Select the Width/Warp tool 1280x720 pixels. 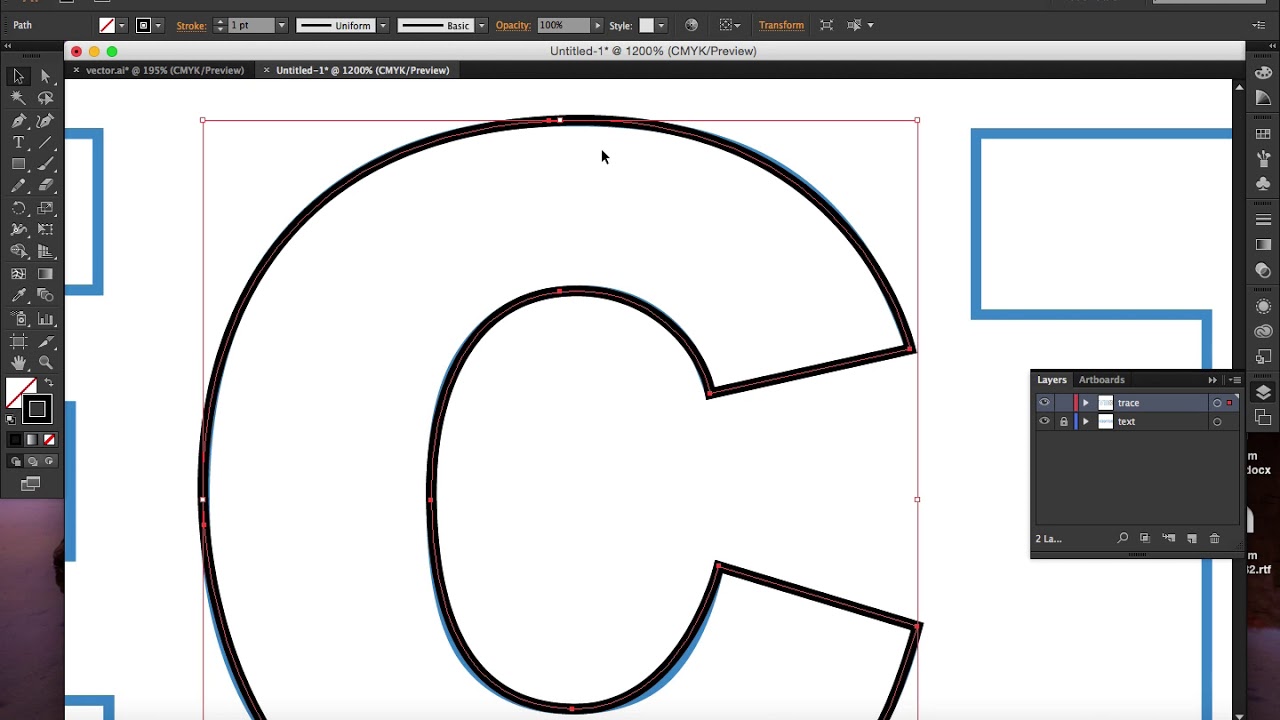[18, 230]
